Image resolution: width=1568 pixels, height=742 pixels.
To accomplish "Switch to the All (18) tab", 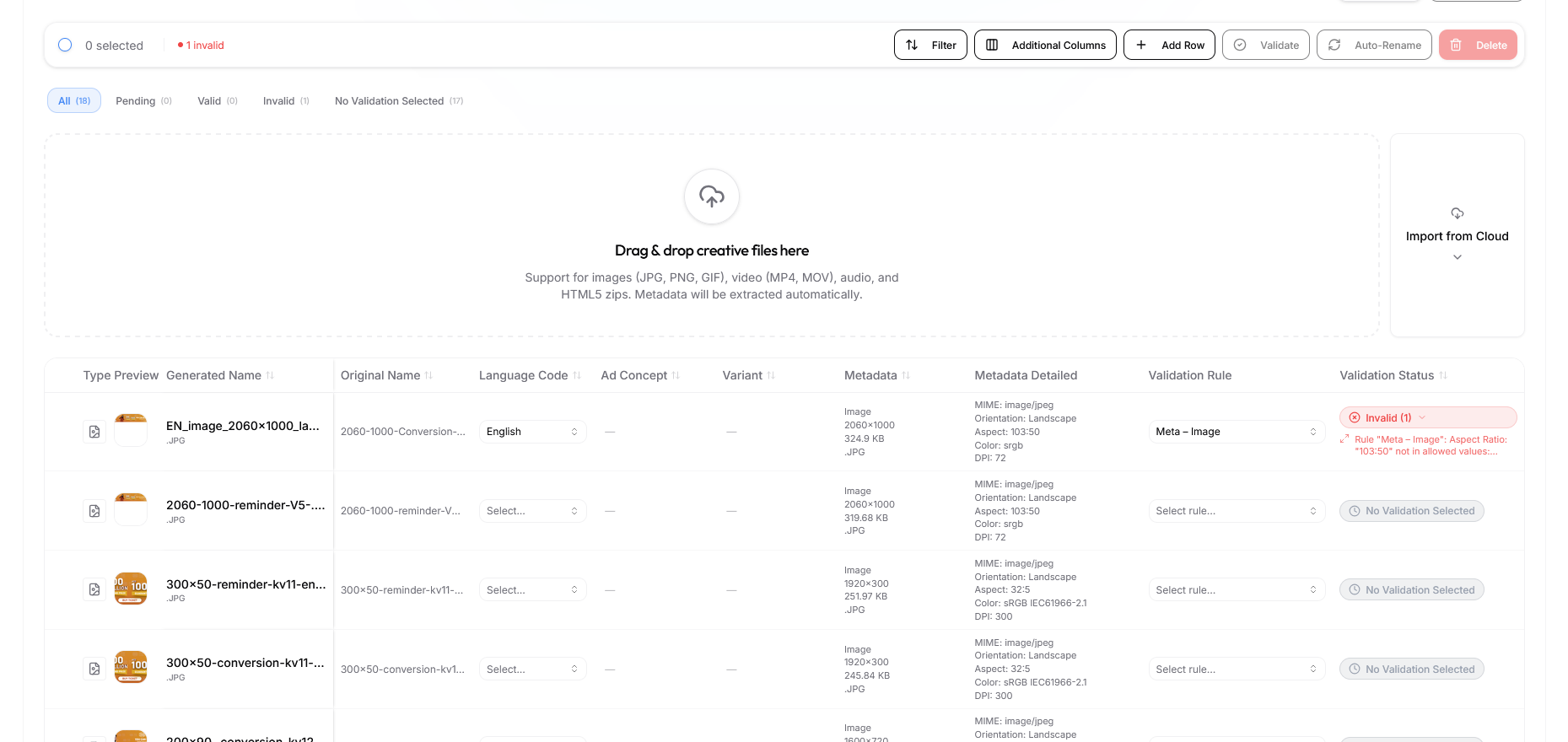I will click(74, 100).
